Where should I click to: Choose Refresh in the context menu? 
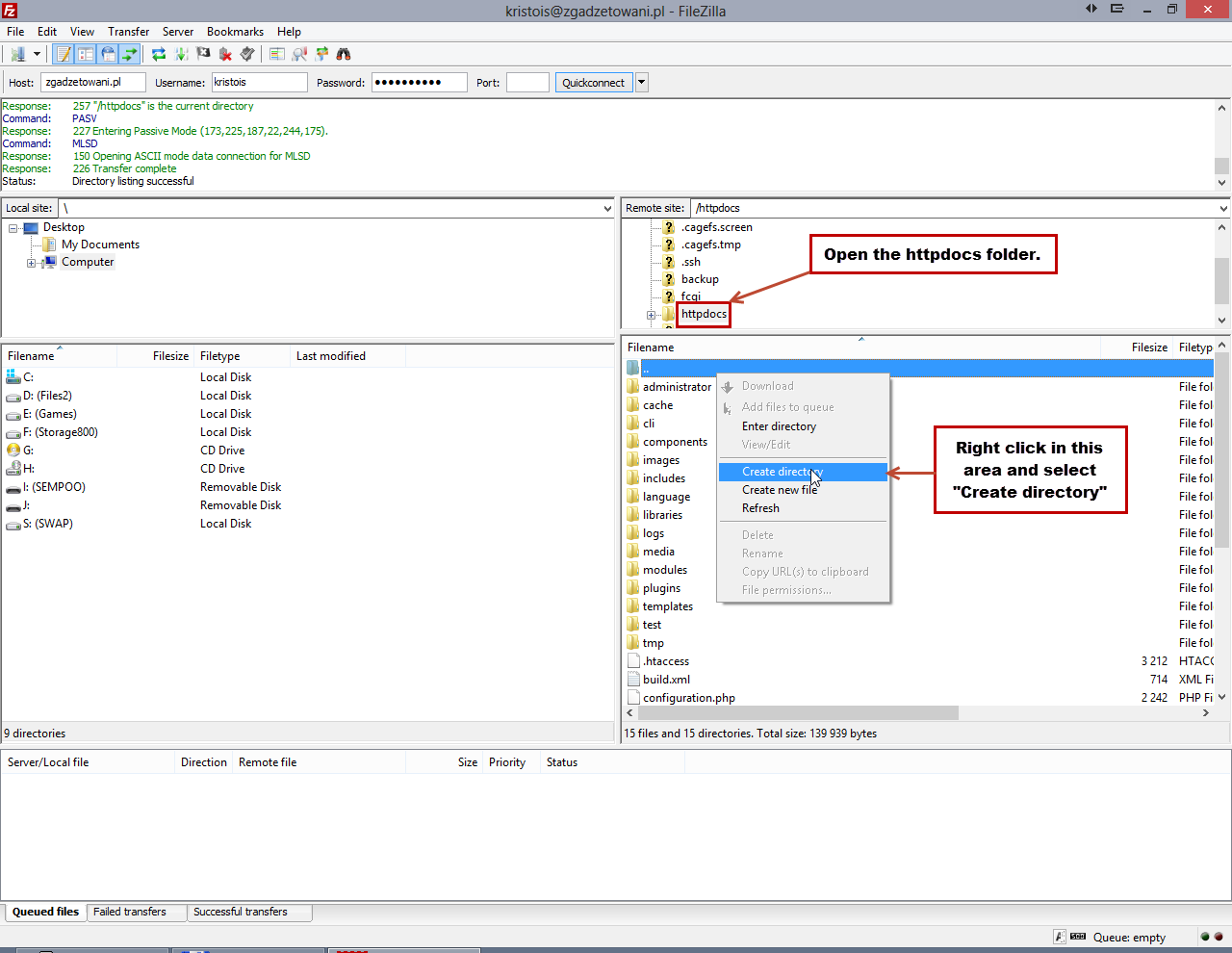point(803,508)
